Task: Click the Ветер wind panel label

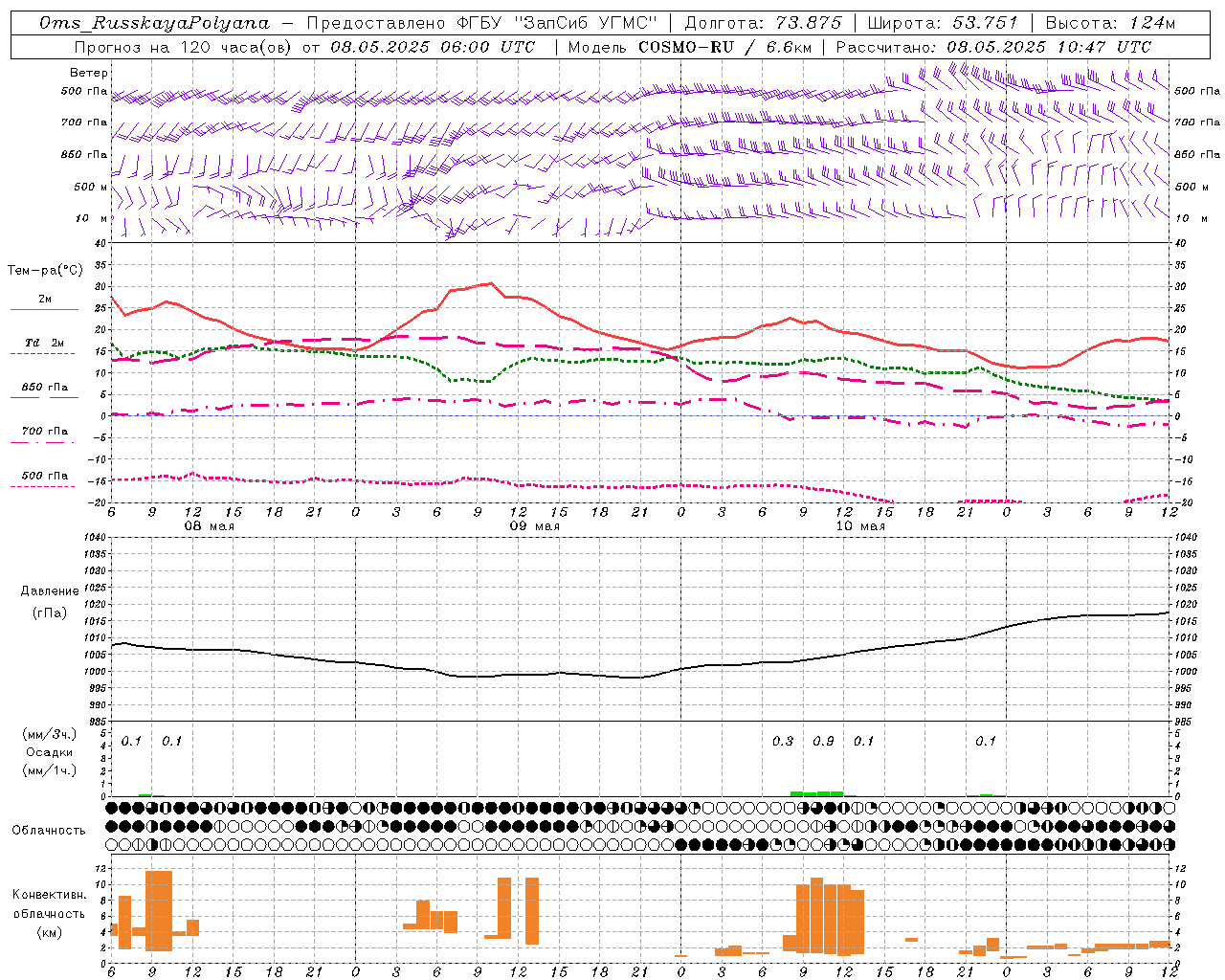Action: pyautogui.click(x=89, y=73)
